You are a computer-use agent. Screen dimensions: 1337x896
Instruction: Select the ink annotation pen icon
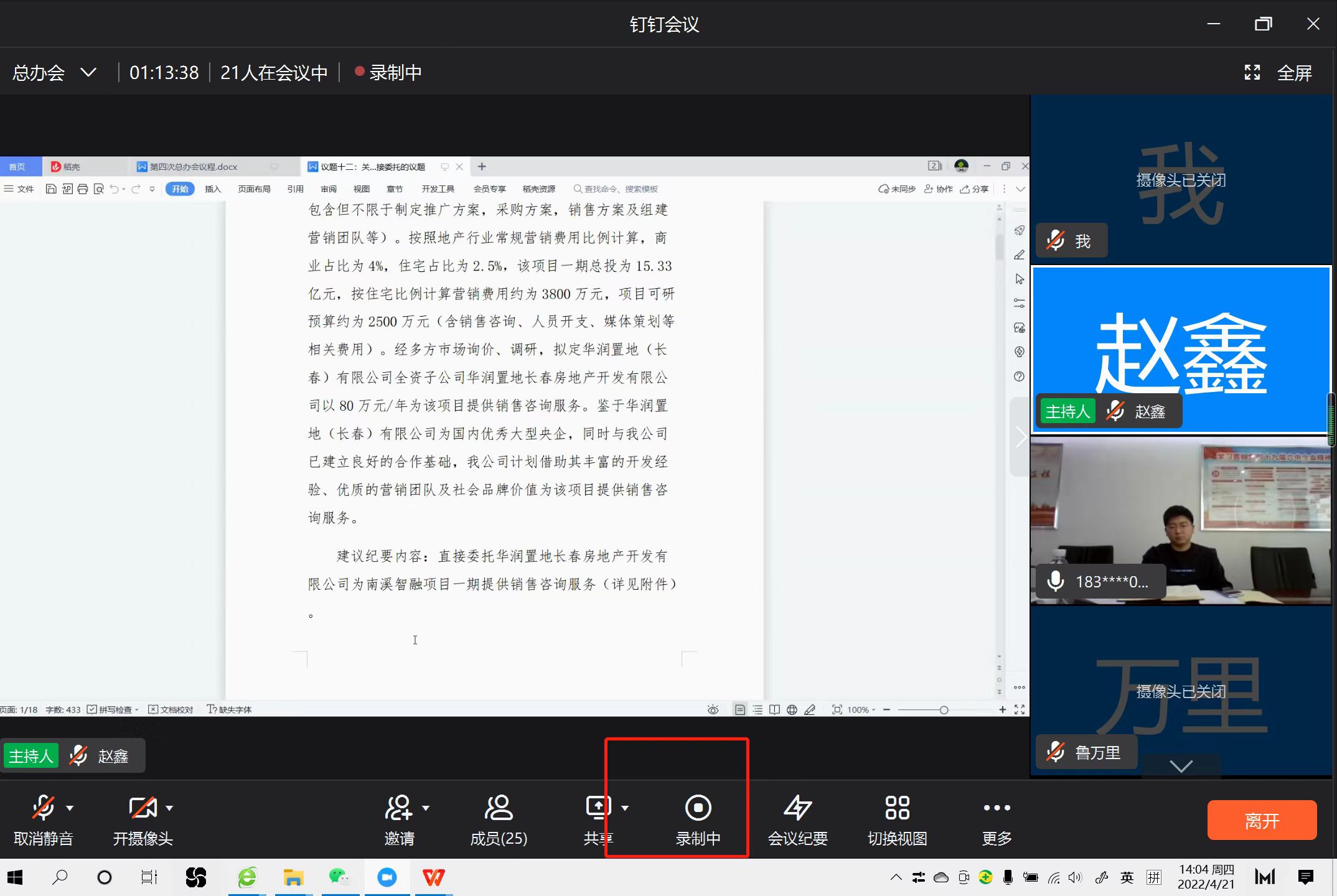[x=810, y=709]
